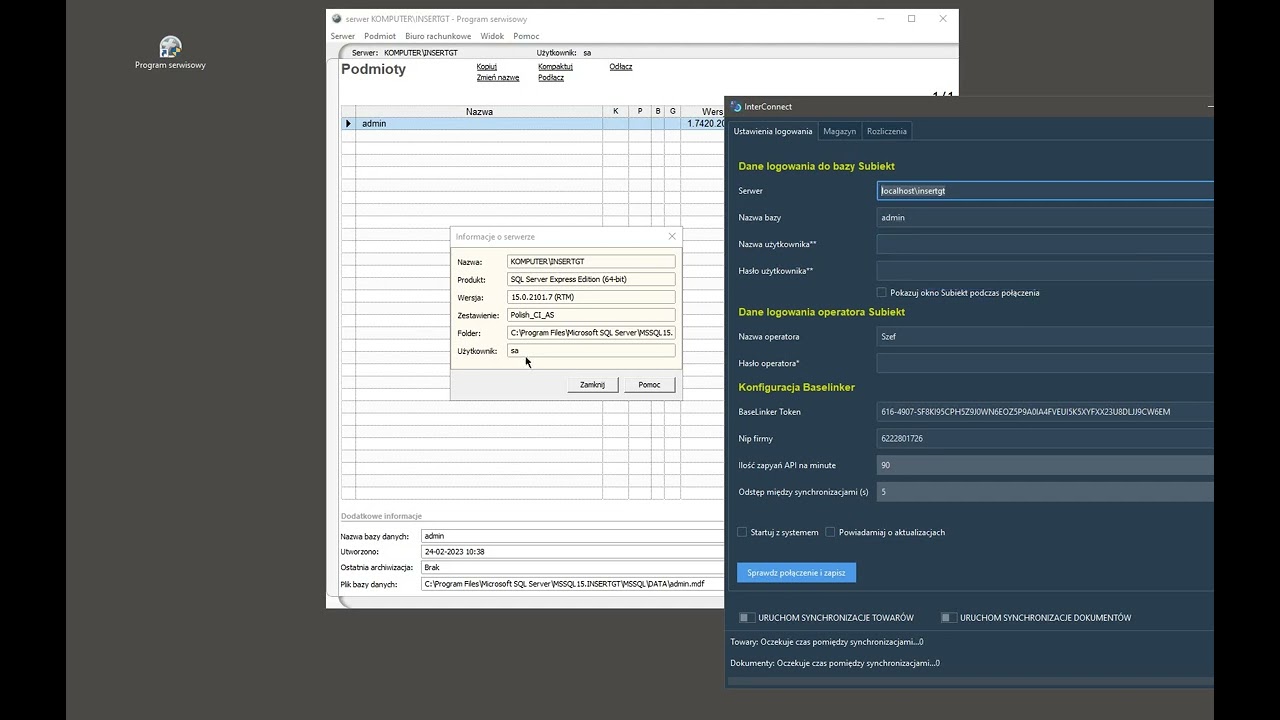Screen dimensions: 1280x720
Task: Select the admin database row
Action: point(533,124)
